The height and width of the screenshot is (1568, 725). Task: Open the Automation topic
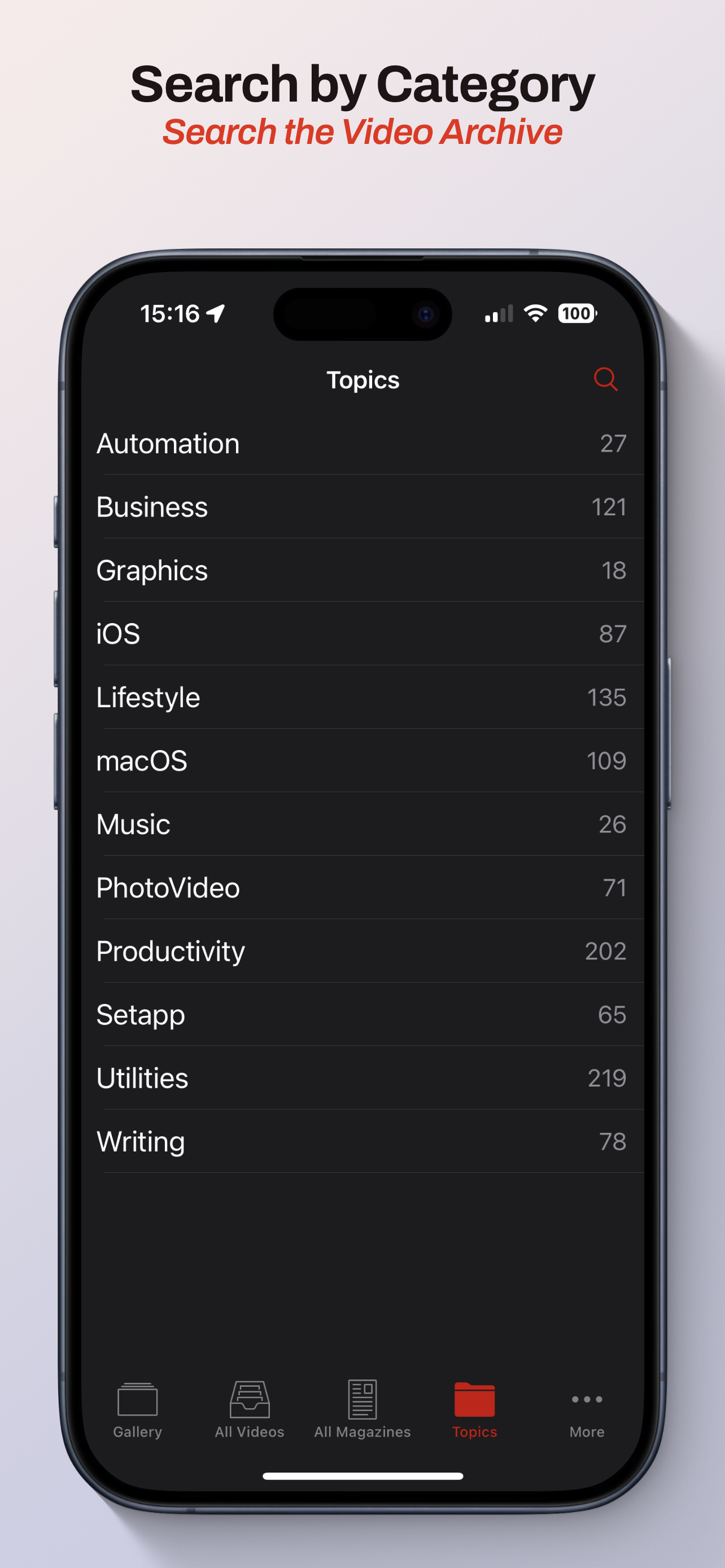362,443
